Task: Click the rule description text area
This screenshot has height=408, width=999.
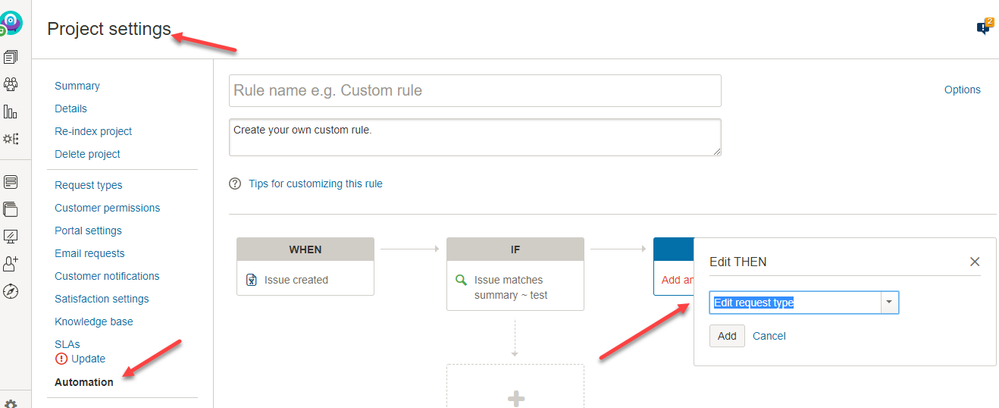Action: pos(475,137)
